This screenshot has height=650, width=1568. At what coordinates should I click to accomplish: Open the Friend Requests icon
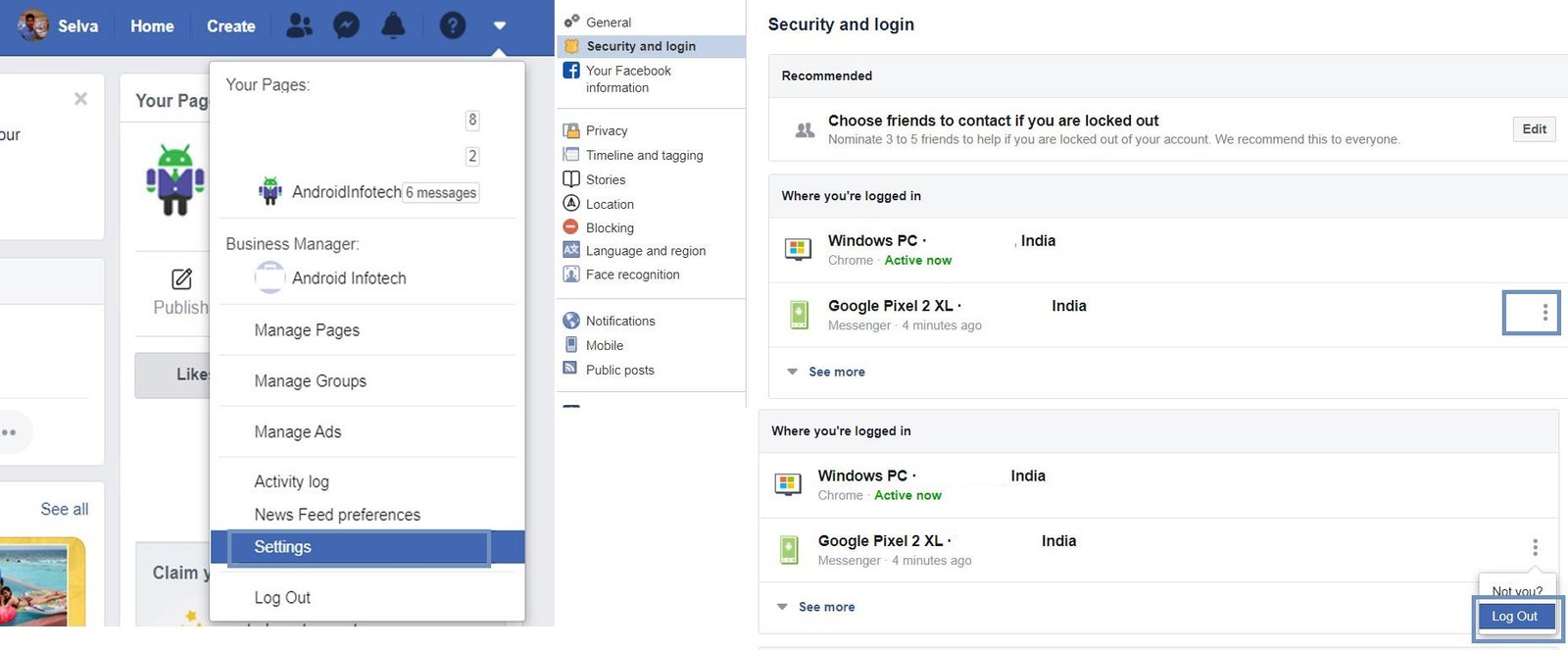[299, 25]
